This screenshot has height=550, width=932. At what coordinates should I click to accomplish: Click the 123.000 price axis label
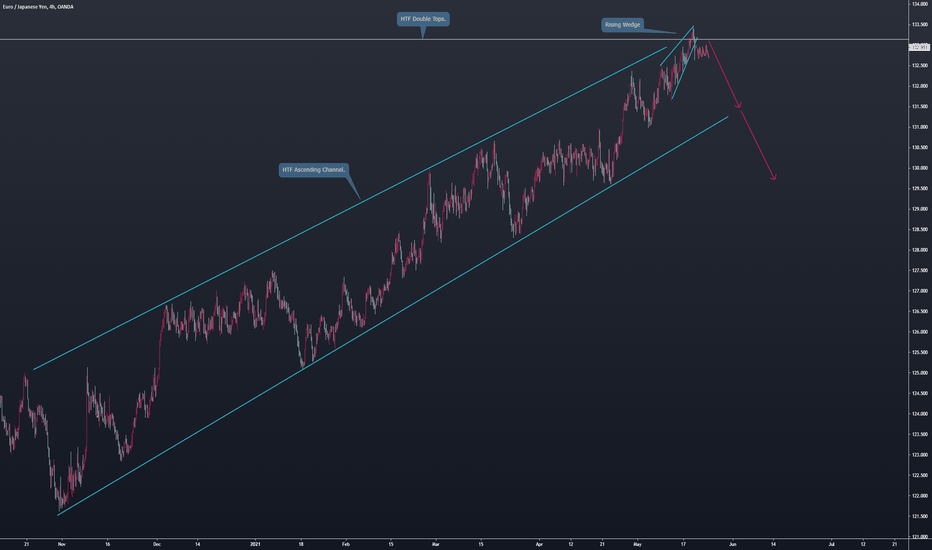coord(920,455)
